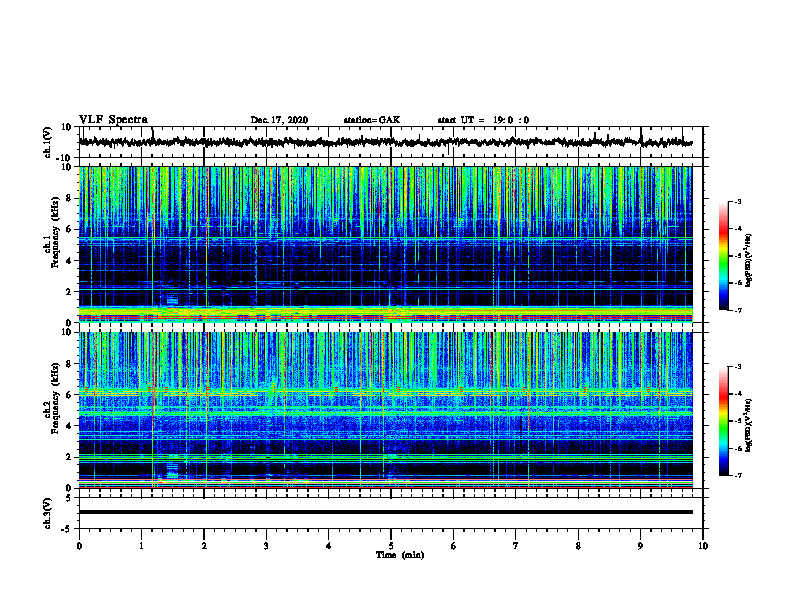The width and height of the screenshot is (792, 612).
Task: Select the date 'Dec. 17, 2020'
Action: 279,120
